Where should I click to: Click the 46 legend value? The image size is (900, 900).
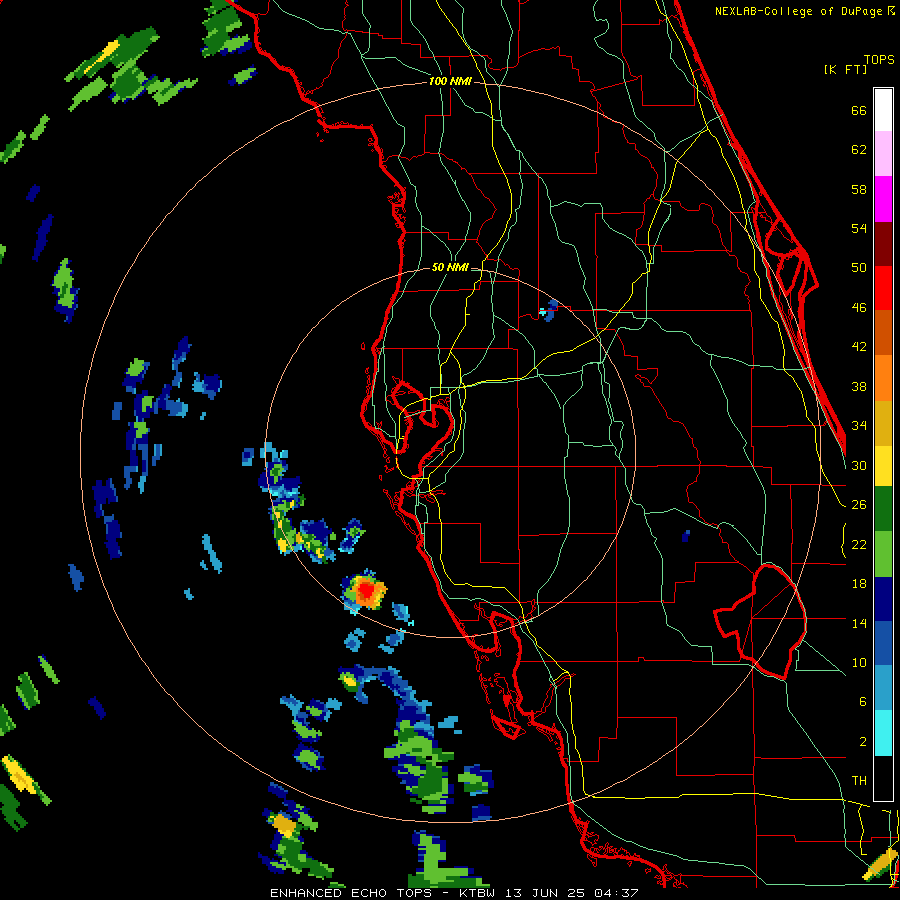[x=859, y=308]
